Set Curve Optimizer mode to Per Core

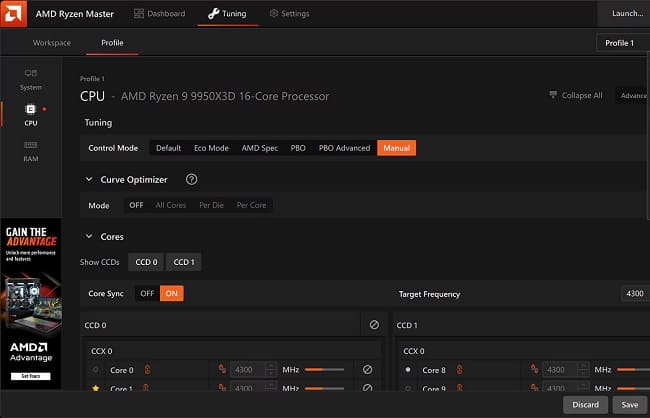[251, 205]
